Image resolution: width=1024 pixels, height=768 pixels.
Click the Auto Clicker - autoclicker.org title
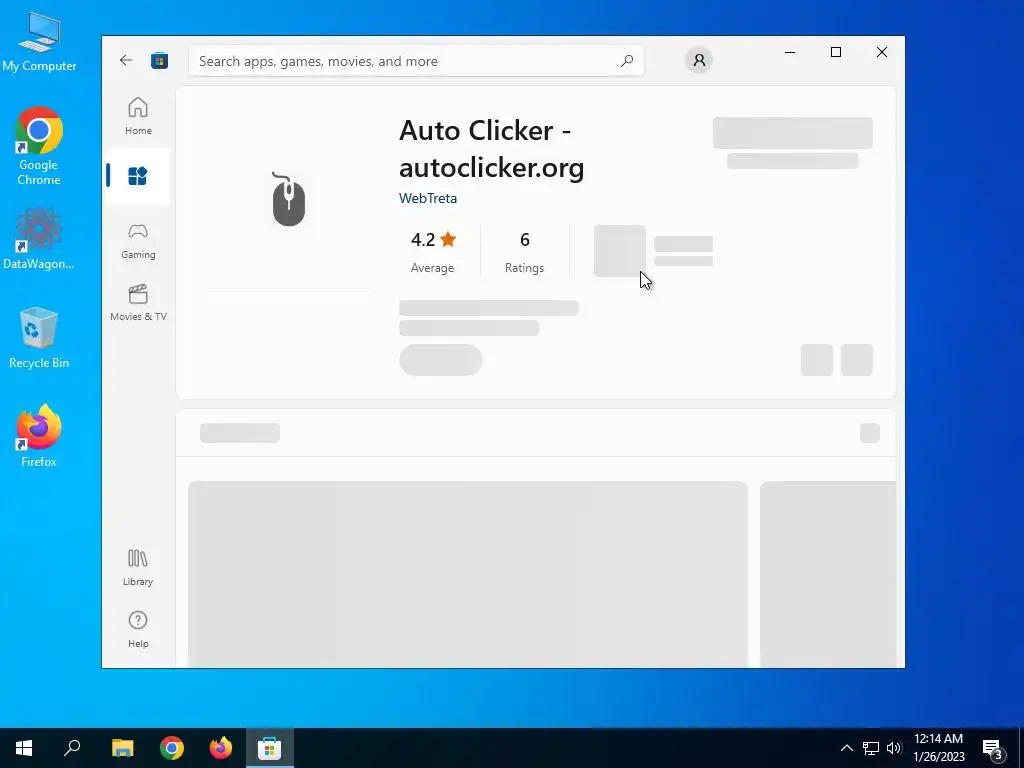pyautogui.click(x=491, y=149)
